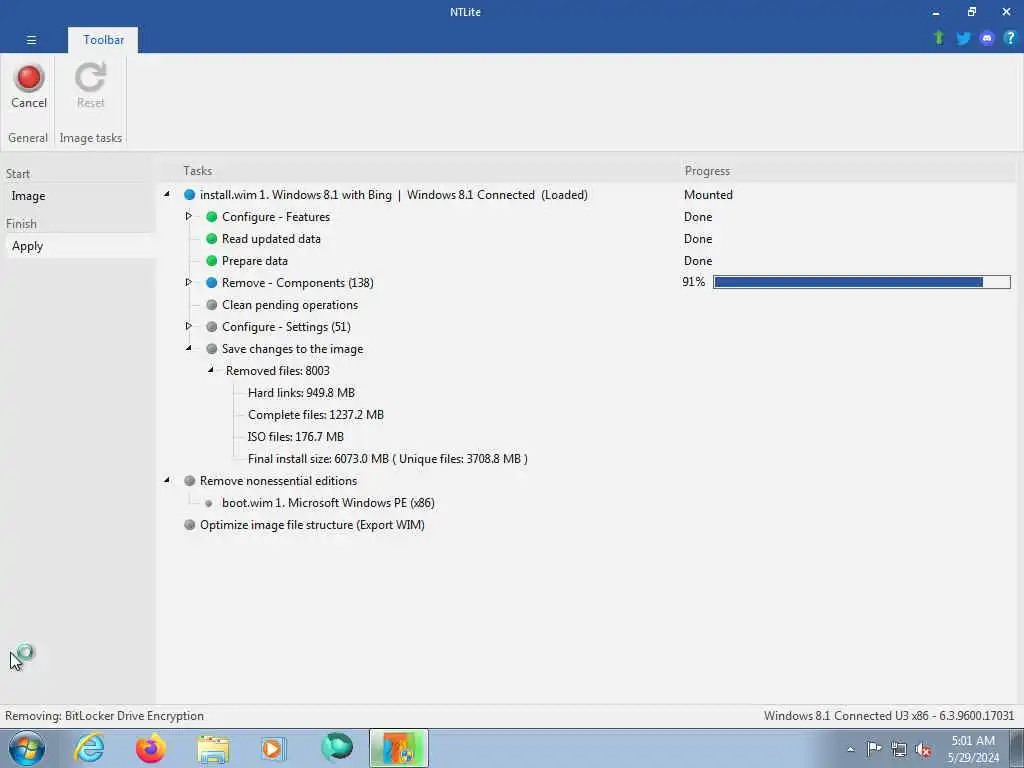Click the green dot beside Read updated data

coord(212,239)
